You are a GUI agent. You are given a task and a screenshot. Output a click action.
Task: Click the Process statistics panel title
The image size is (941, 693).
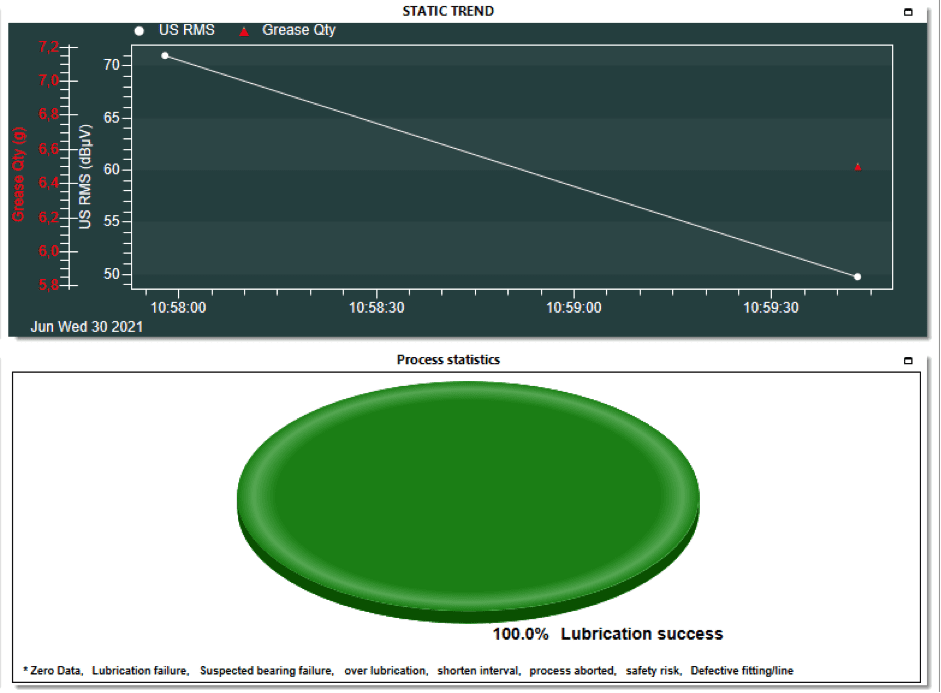coord(448,359)
